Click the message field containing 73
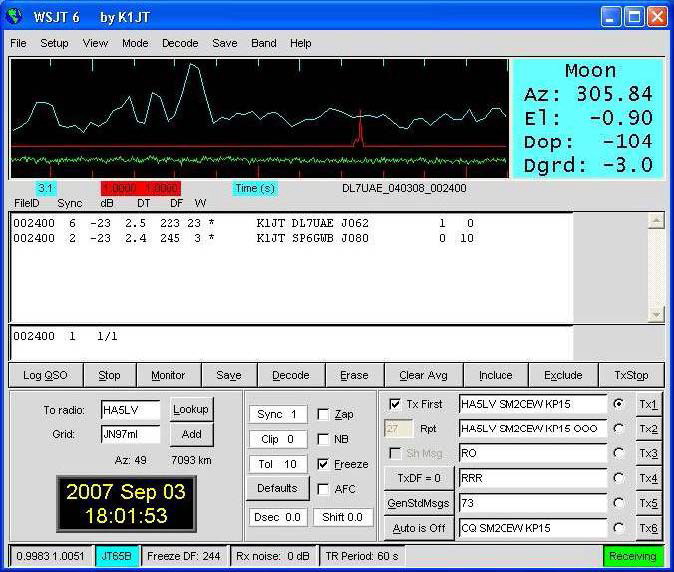674x572 pixels. 533,503
